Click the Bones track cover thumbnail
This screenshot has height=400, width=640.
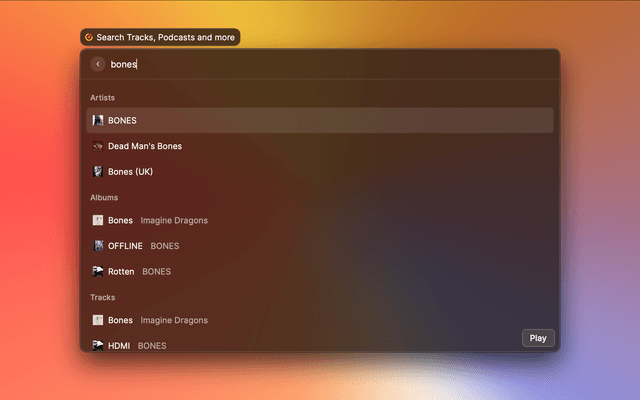pyautogui.click(x=98, y=320)
